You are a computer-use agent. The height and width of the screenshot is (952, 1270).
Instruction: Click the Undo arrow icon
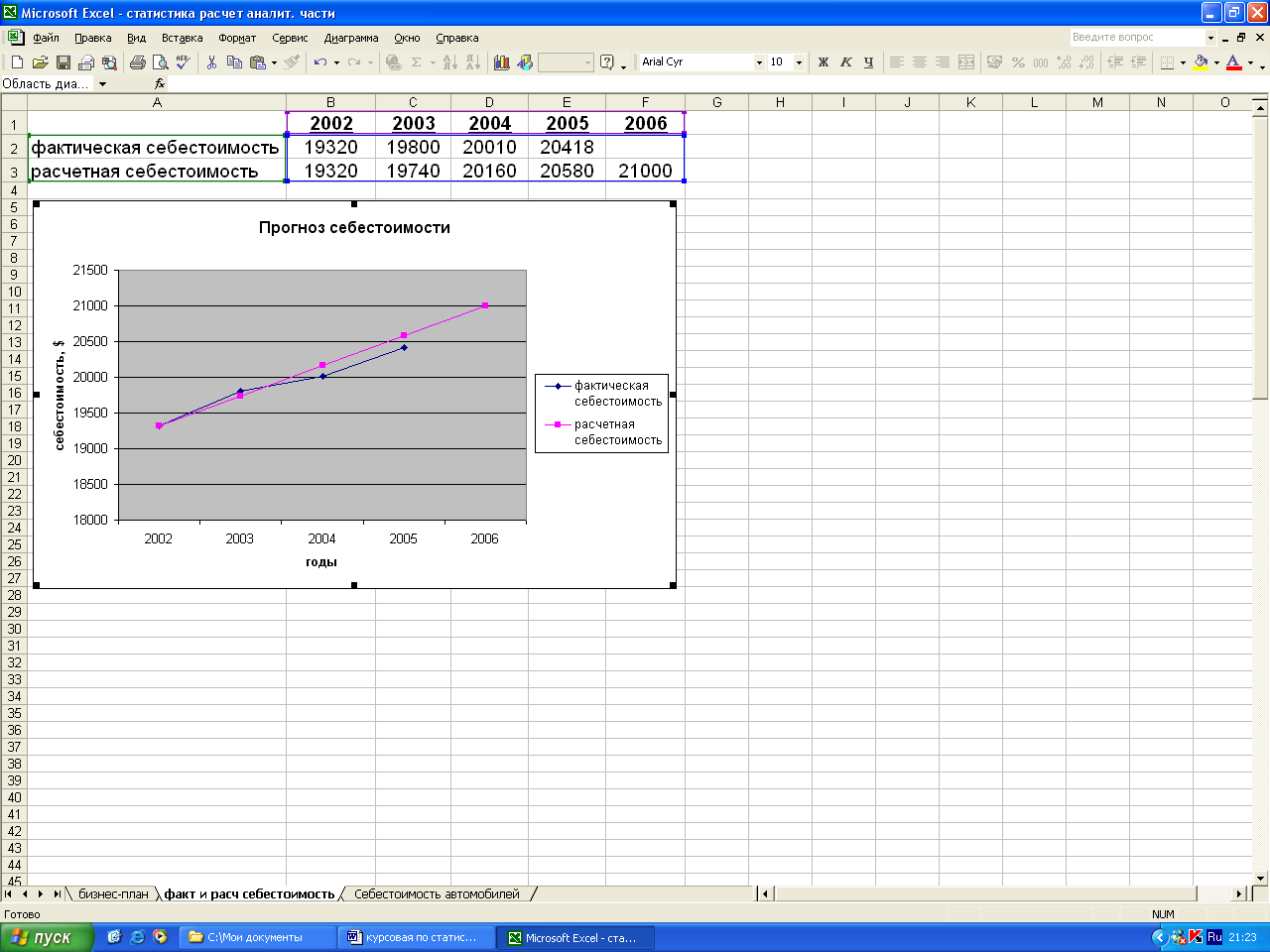coord(319,62)
